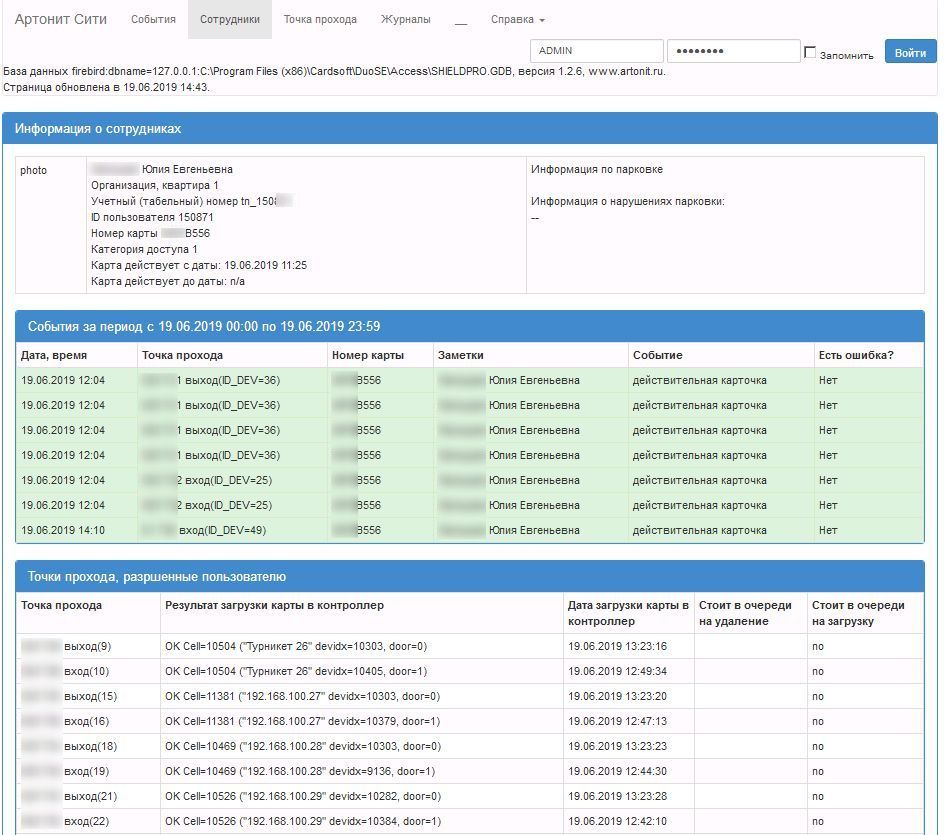The height and width of the screenshot is (835, 945).
Task: Click into the password input field
Action: (733, 51)
